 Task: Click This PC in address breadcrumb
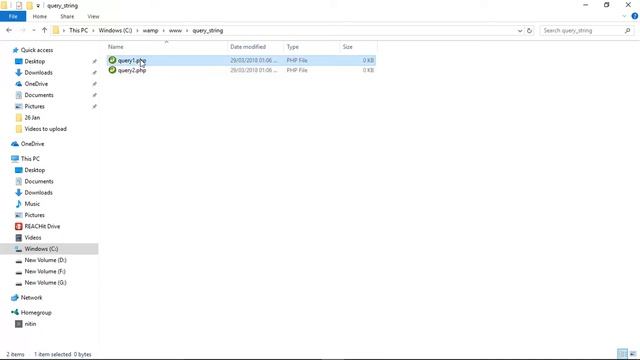tap(78, 31)
